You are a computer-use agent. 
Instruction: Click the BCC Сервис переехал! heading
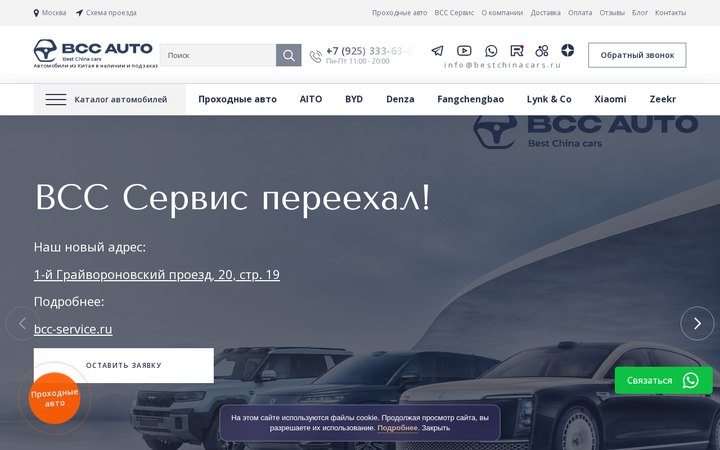coord(233,197)
